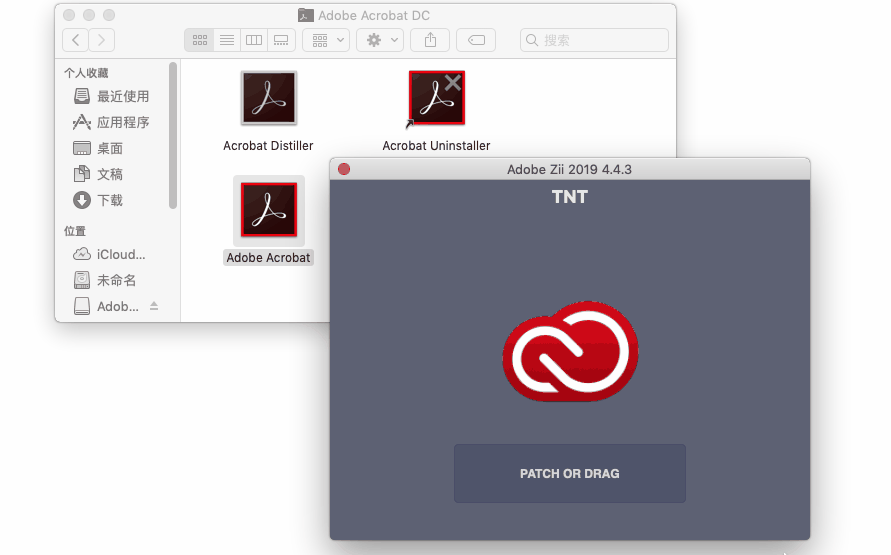The height and width of the screenshot is (555, 891).
Task: Click the Acrobat Distiller file name
Action: tap(268, 146)
